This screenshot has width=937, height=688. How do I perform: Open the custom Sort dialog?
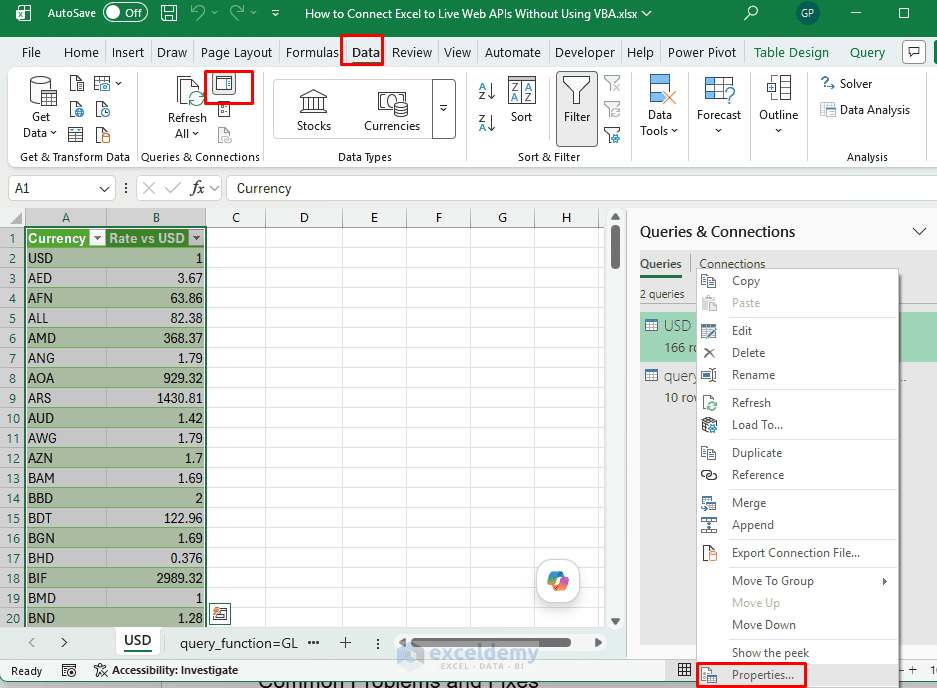(521, 100)
